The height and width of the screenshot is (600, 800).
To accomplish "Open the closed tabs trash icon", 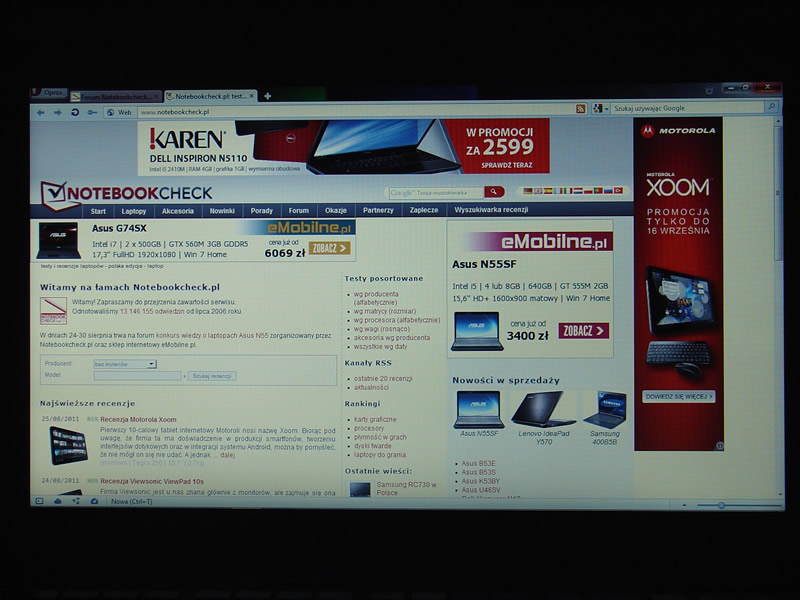I will [709, 90].
